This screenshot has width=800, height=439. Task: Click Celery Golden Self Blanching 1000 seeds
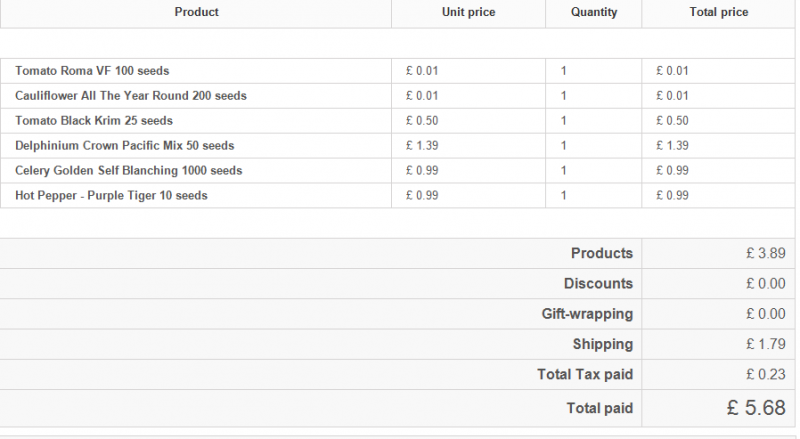(x=129, y=171)
